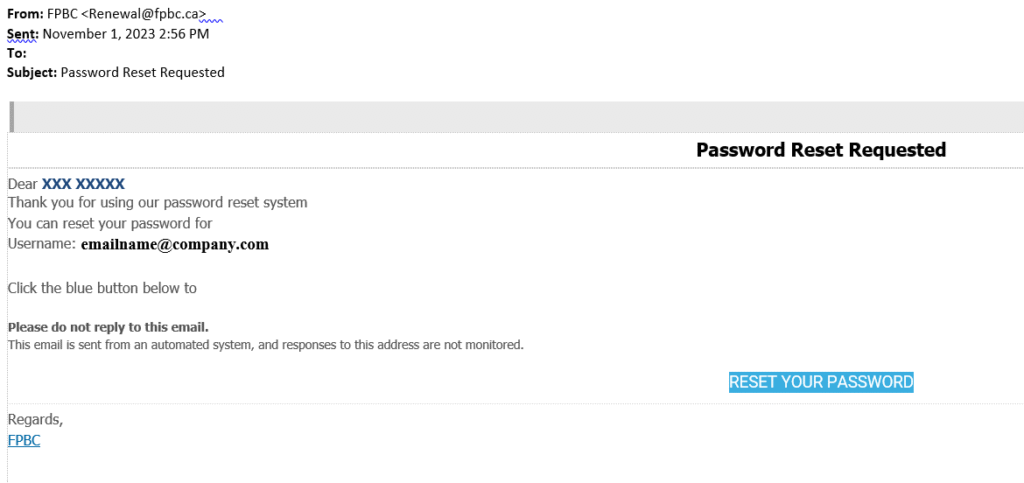Click the bold "Please do not reply" notice

coord(108,327)
